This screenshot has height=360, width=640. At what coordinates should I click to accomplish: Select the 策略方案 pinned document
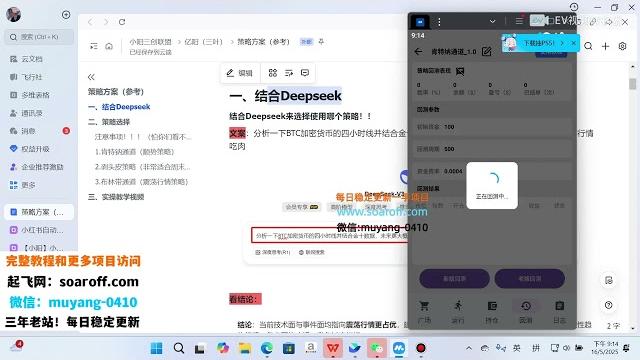[39, 212]
